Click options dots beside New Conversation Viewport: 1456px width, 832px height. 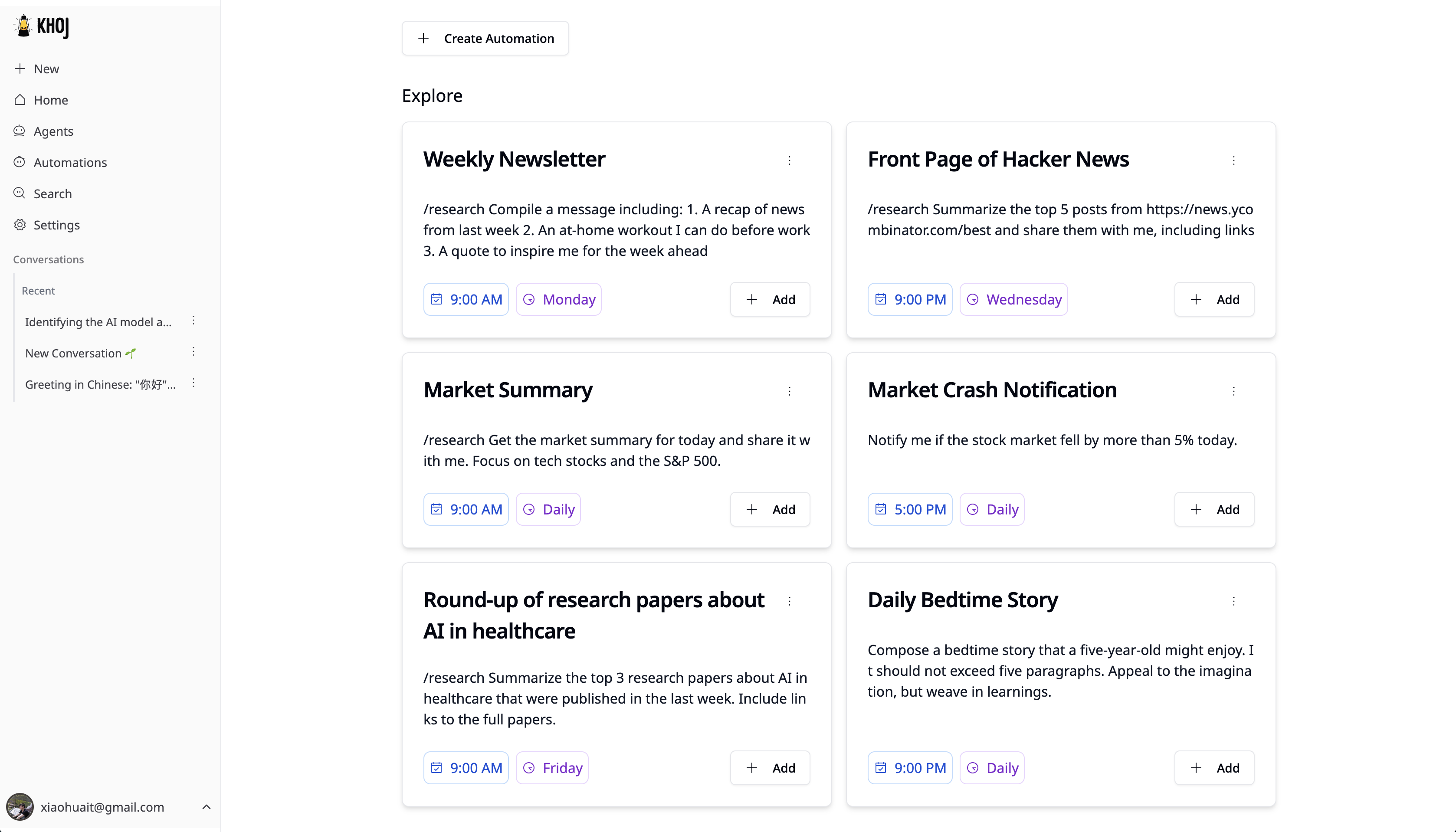point(193,352)
